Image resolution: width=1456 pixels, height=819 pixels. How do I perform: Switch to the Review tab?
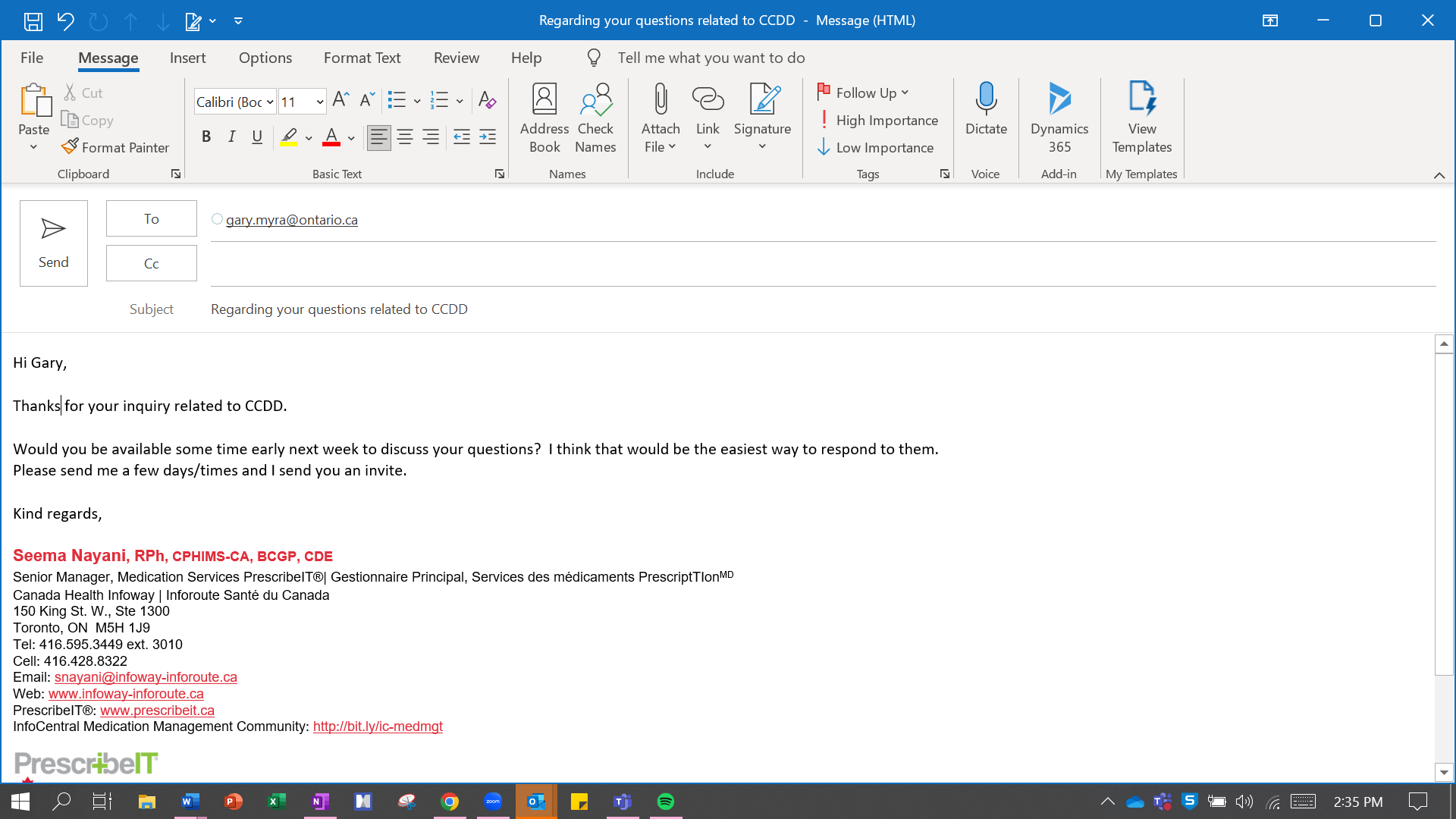tap(457, 58)
